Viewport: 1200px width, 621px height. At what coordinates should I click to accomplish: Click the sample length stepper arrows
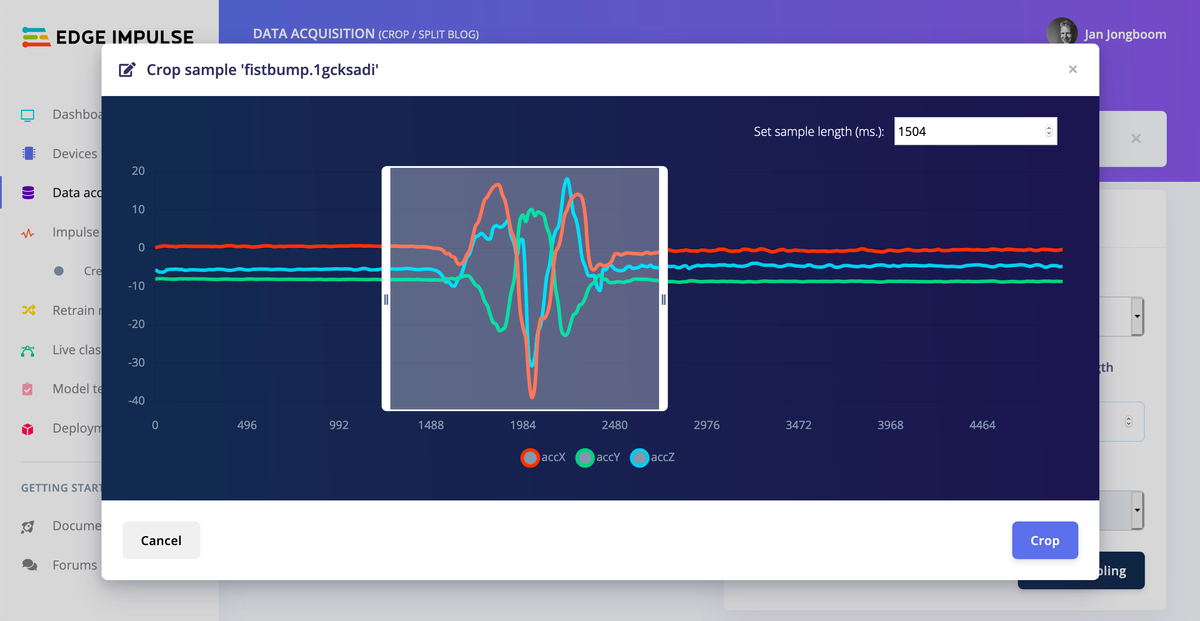tap(1048, 131)
